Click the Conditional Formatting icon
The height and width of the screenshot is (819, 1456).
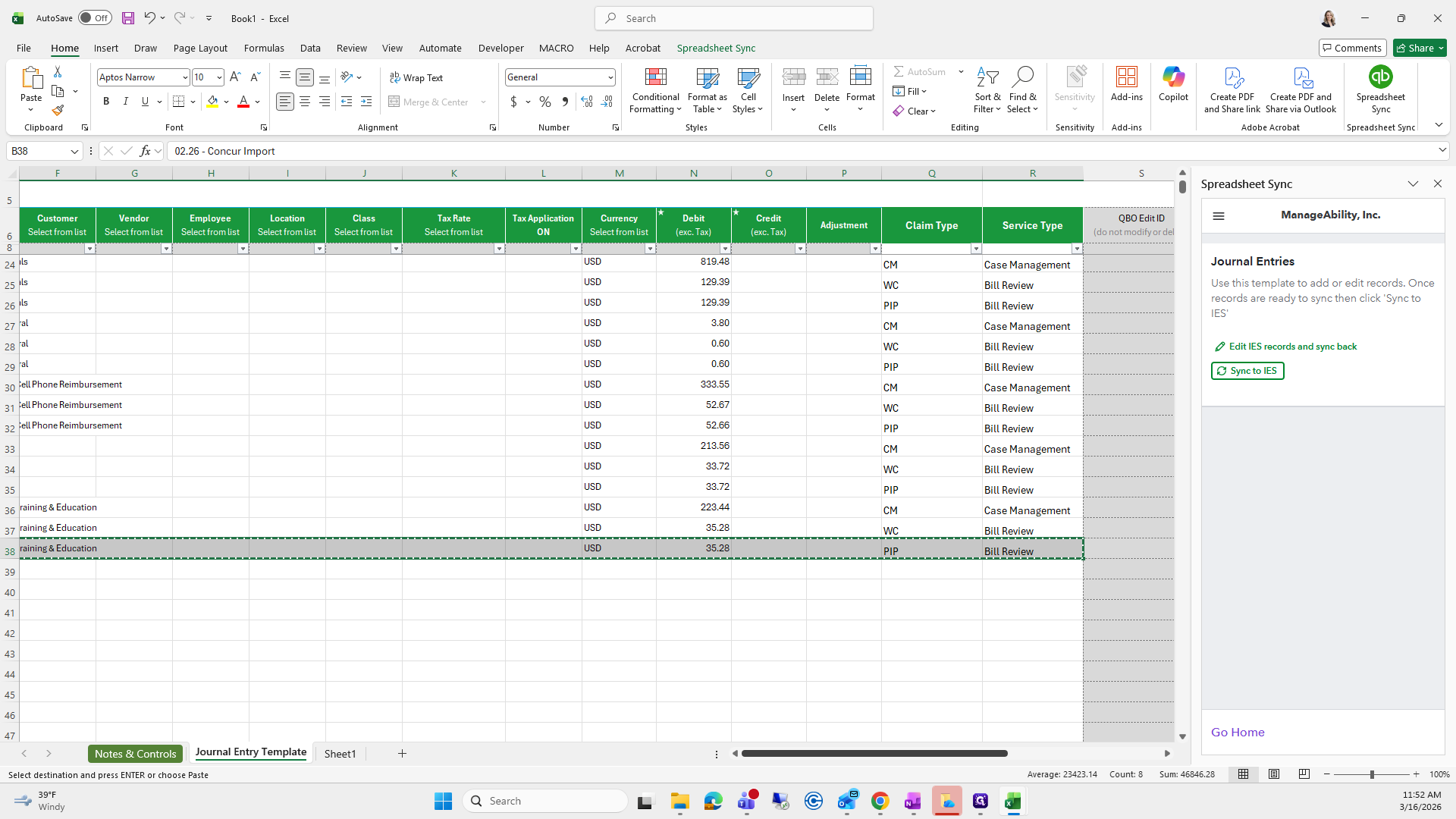point(655,78)
